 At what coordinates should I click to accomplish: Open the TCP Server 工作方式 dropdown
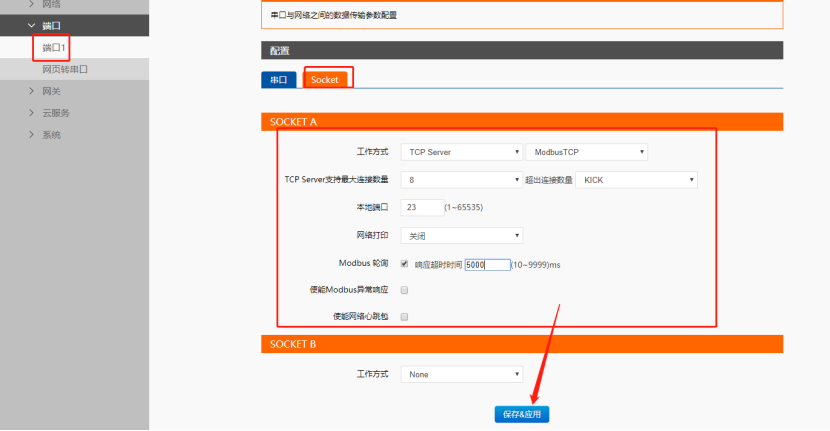click(x=461, y=152)
